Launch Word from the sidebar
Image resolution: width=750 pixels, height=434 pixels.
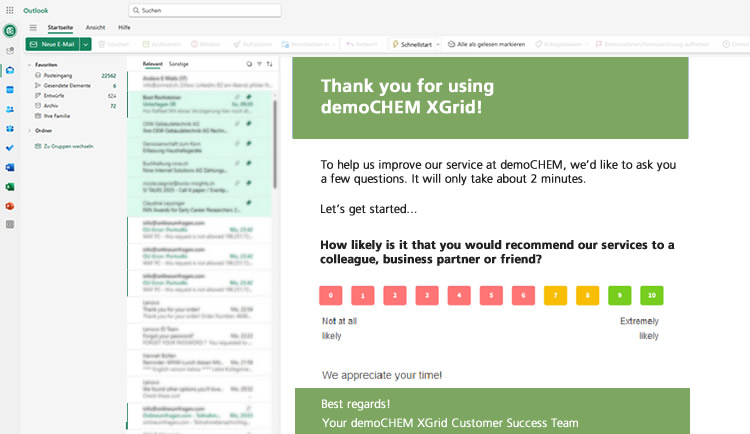tap(10, 167)
